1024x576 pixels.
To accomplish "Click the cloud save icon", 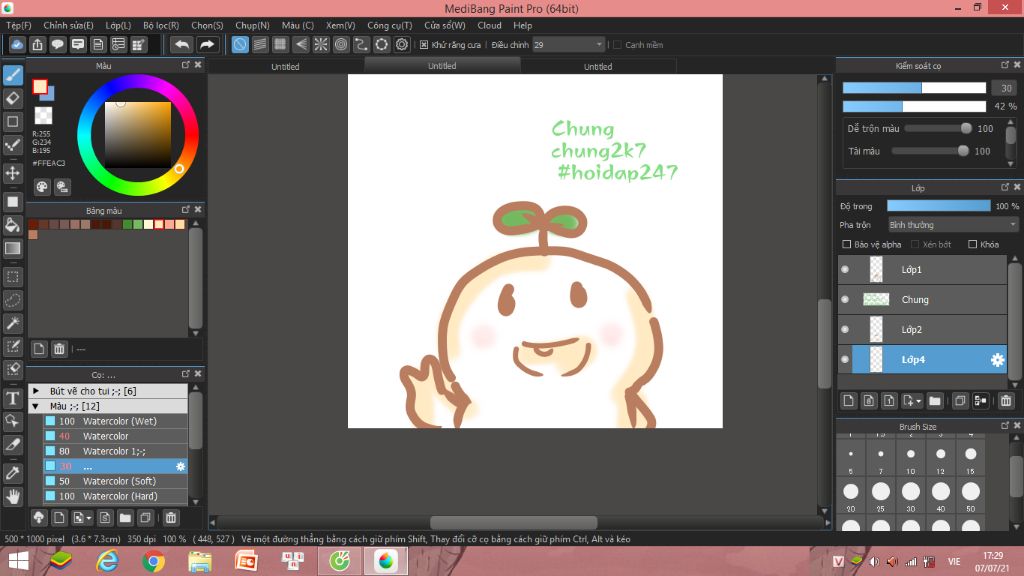I will pos(17,44).
